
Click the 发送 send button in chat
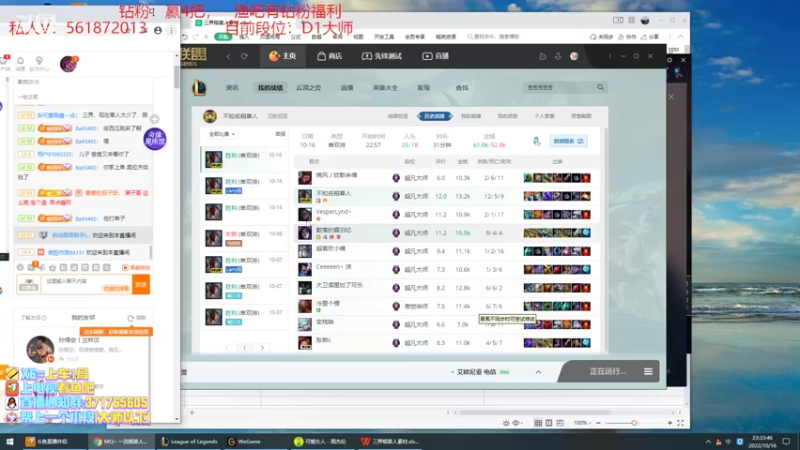[141, 284]
